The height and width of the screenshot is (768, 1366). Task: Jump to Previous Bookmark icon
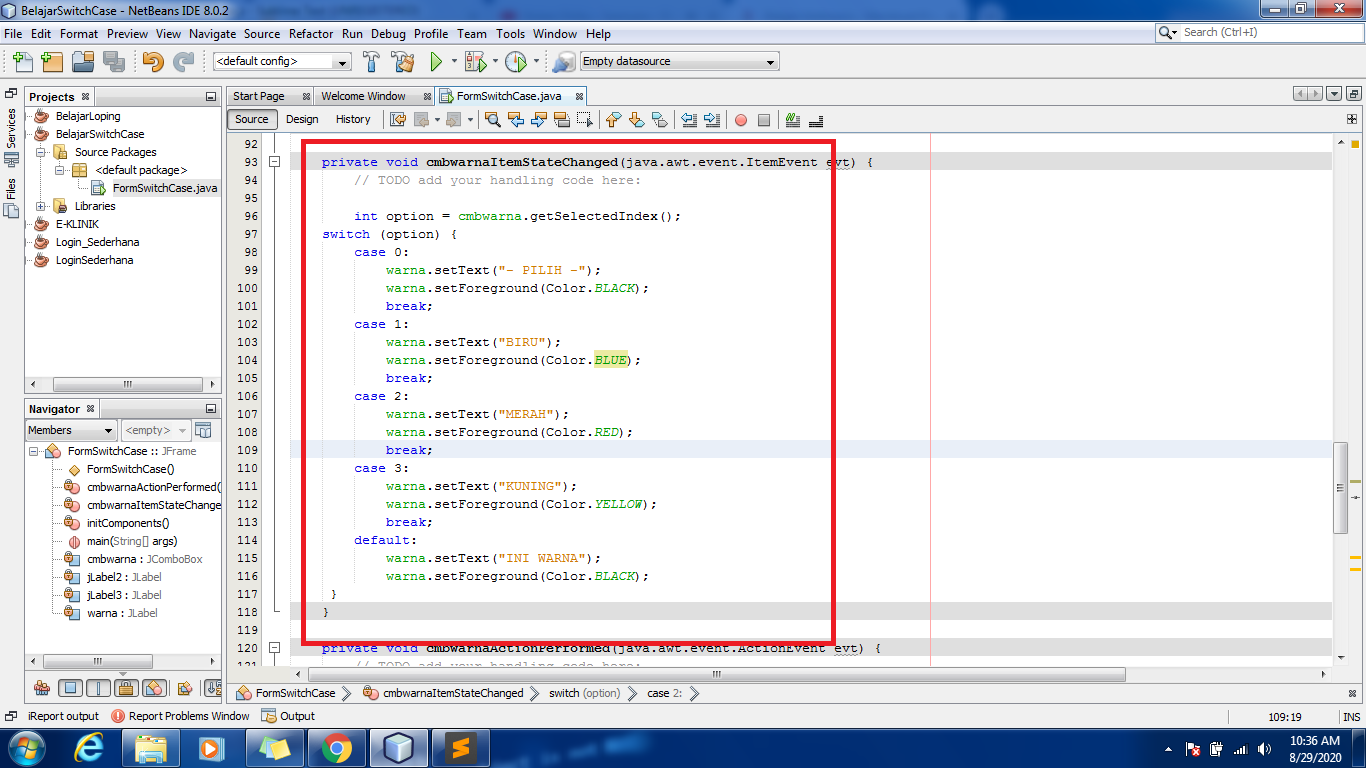coord(613,120)
